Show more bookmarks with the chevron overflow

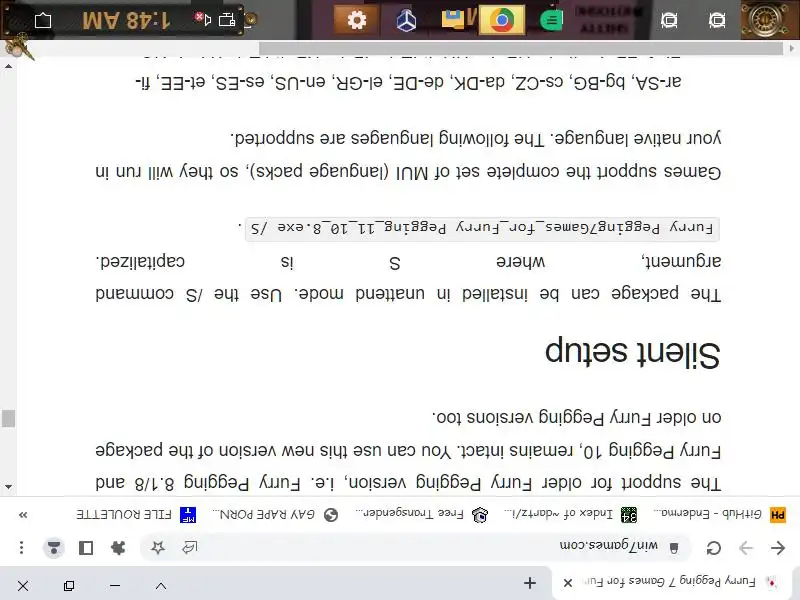tap(23, 514)
